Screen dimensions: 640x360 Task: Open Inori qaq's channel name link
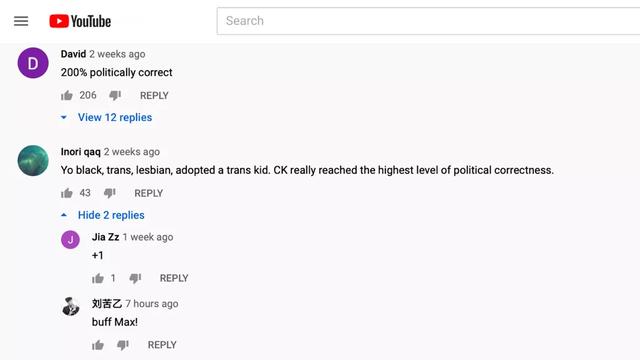(80, 152)
